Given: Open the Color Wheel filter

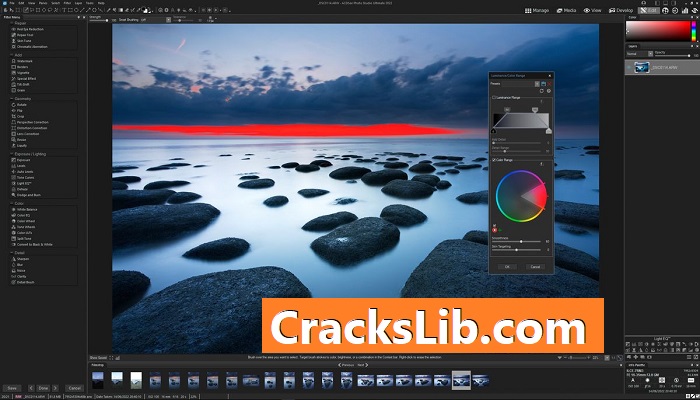Looking at the screenshot, I should click(25, 221).
